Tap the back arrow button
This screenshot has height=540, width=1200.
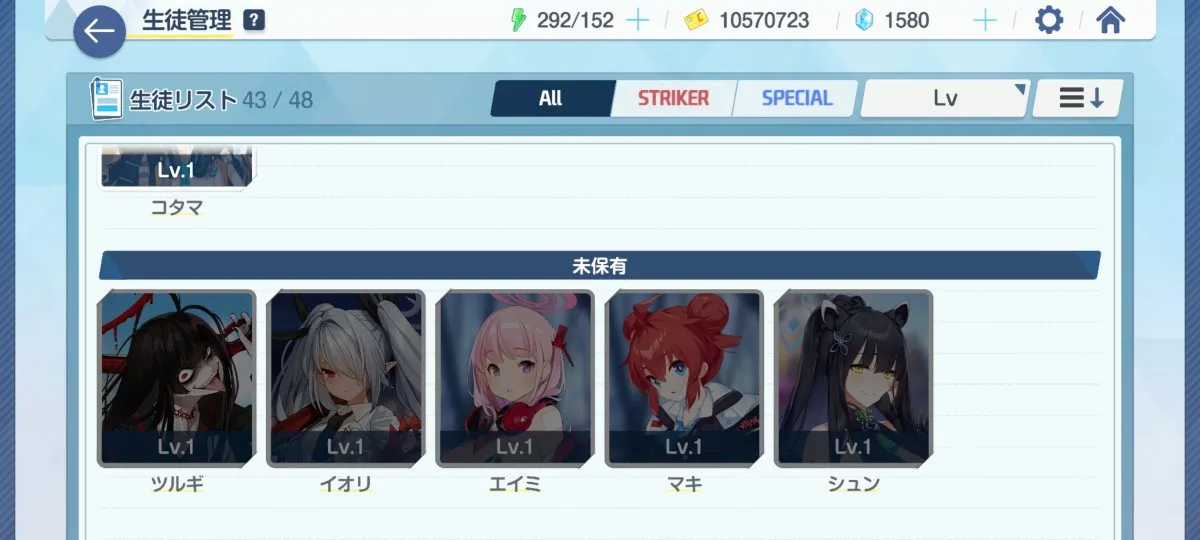pyautogui.click(x=99, y=31)
